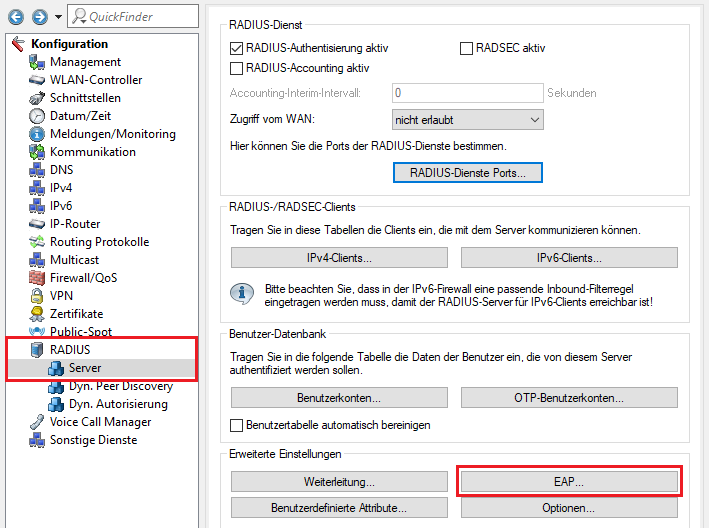Click the Dyn. Autorisierung icon
This screenshot has width=709, height=528.
pyautogui.click(x=56, y=404)
